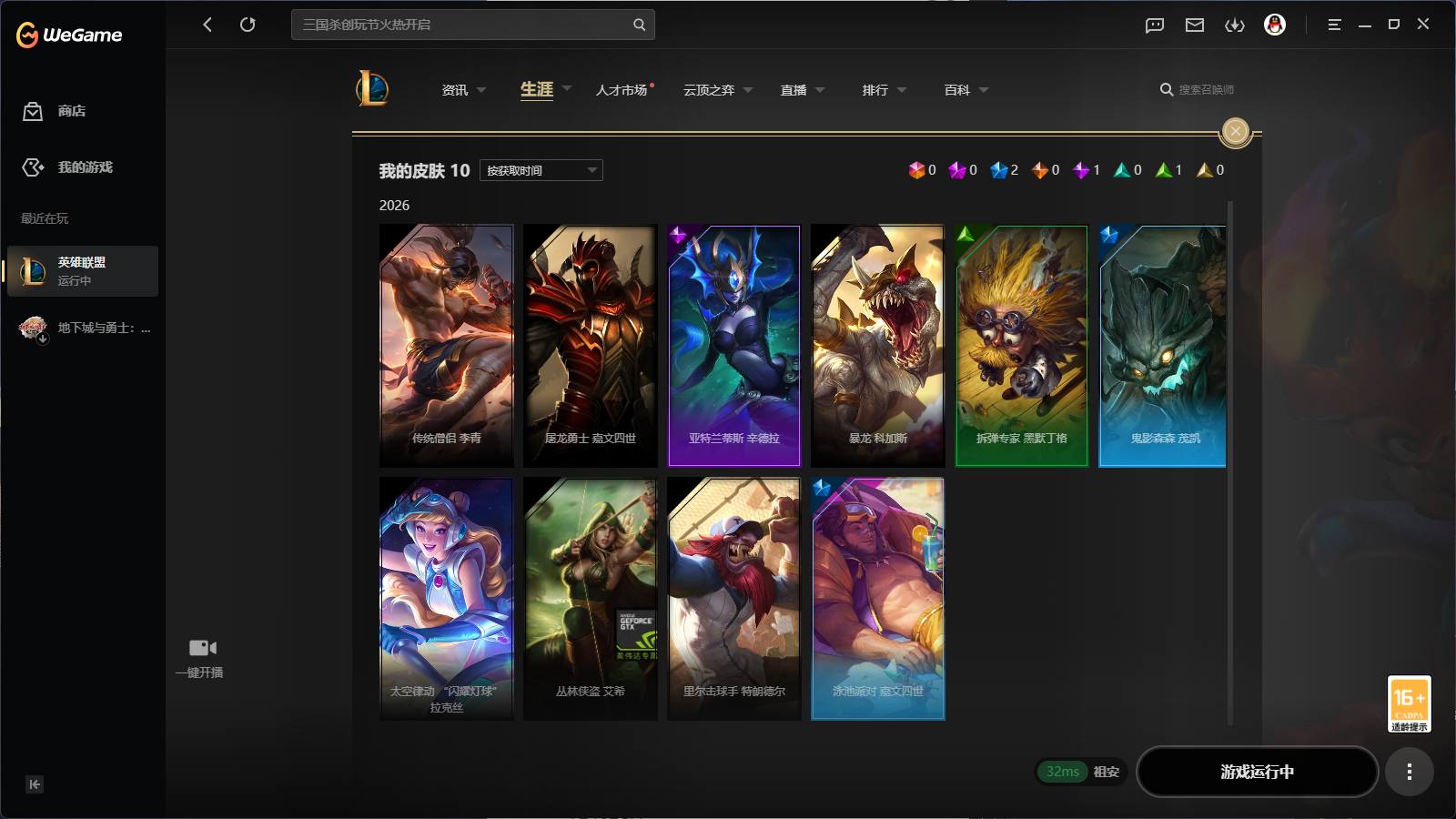Click the refresh page icon
This screenshot has width=1456, height=819.
(248, 25)
